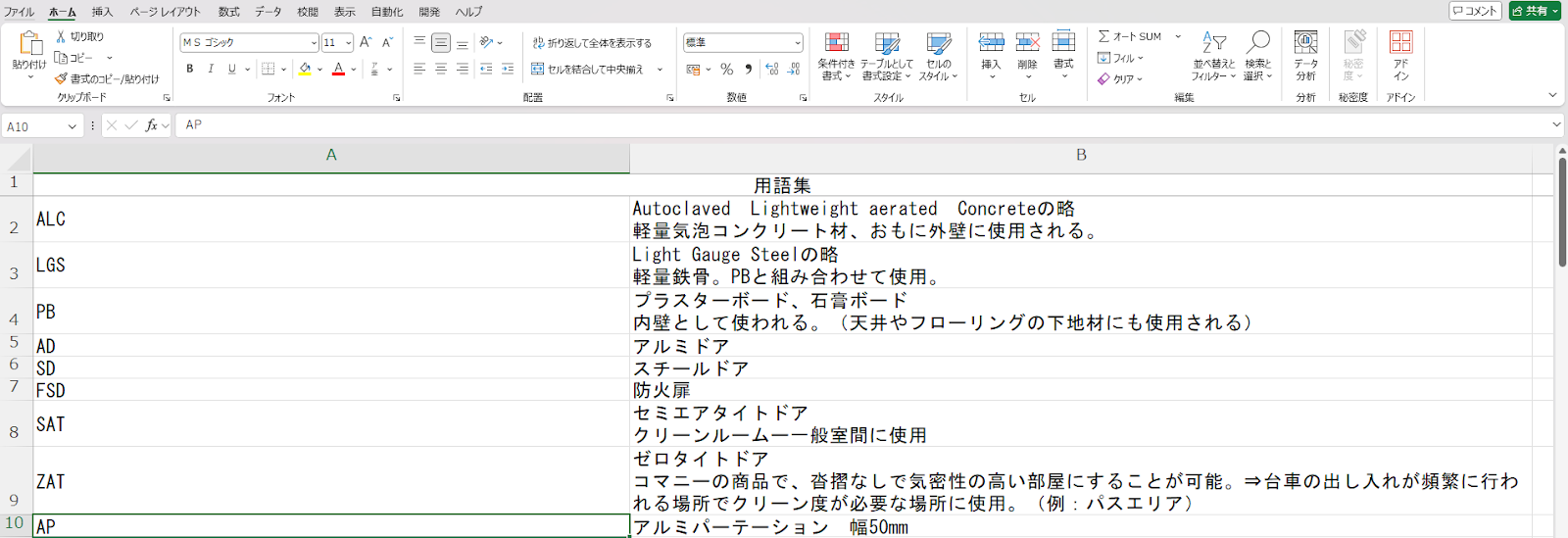
Task: Click the Add-ins (アドイン) icon
Action: point(1400,55)
